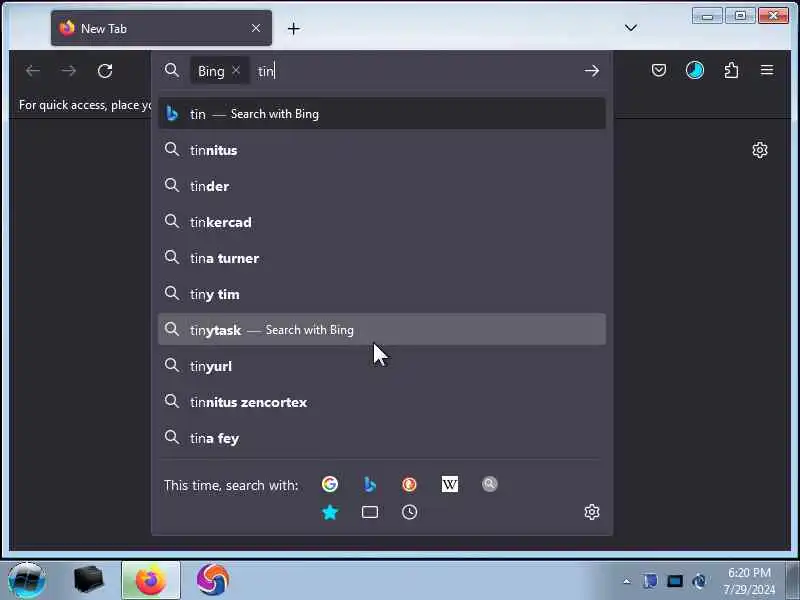Choose the 'tina turner' suggestion
This screenshot has height=600, width=800.
(382, 258)
